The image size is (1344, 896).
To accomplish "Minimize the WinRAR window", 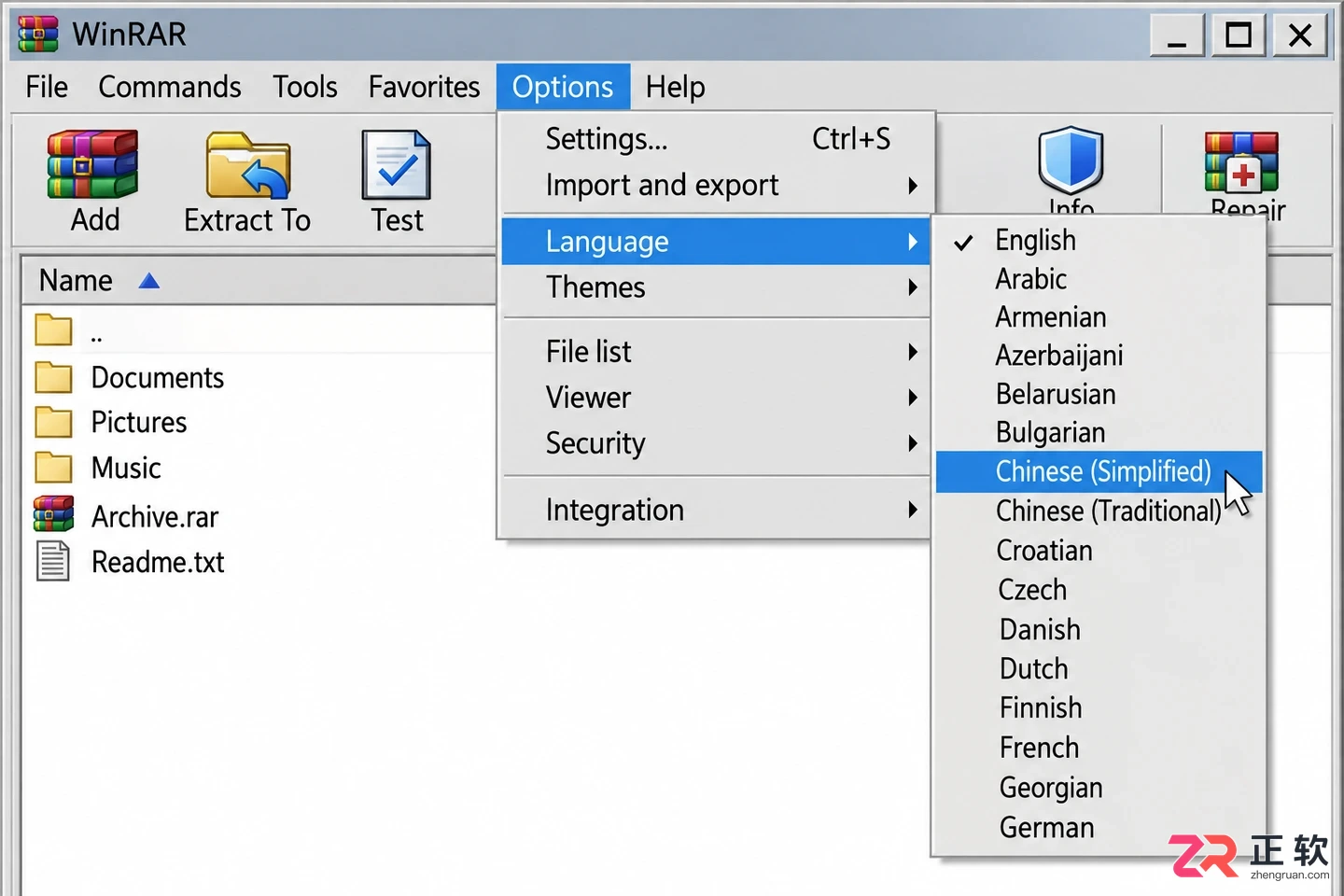I will 1177,35.
